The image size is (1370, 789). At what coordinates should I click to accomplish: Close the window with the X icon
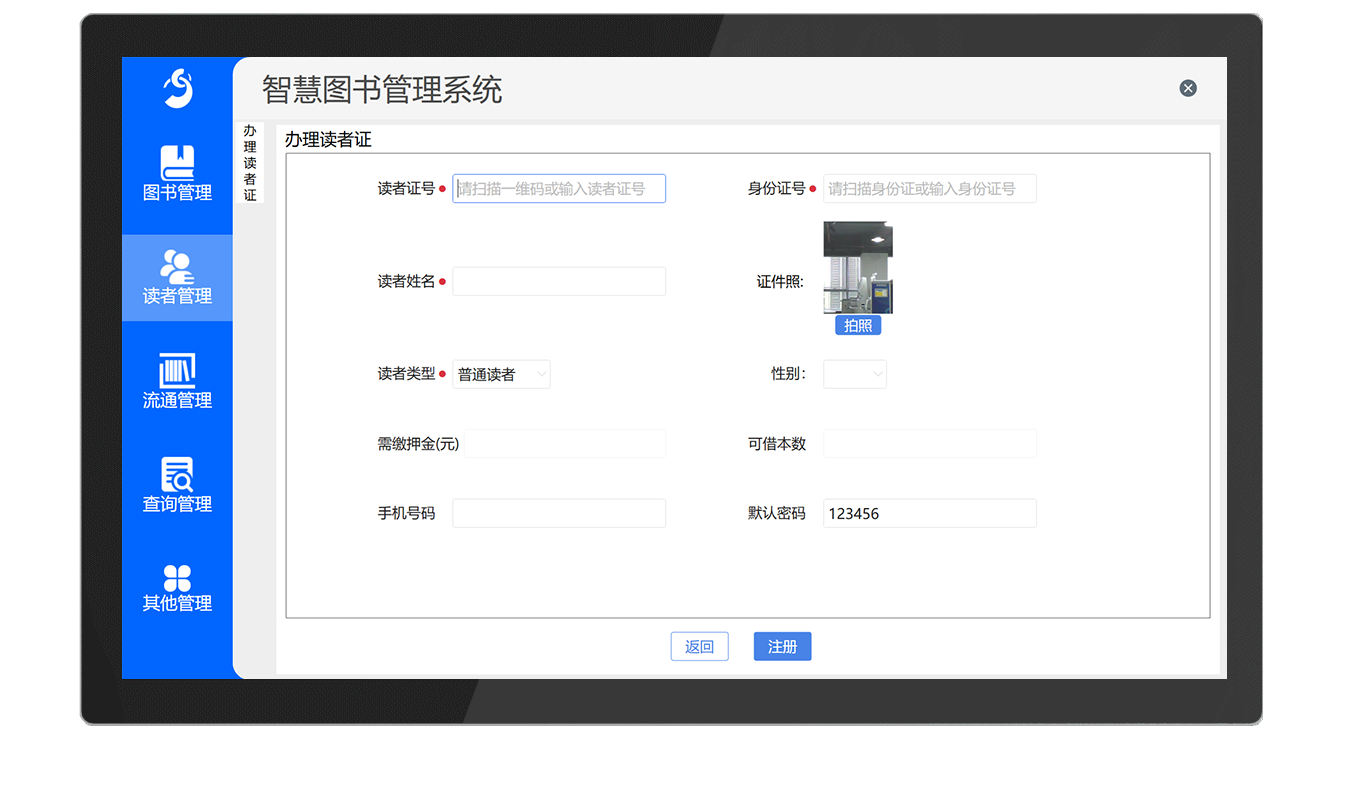click(1188, 88)
